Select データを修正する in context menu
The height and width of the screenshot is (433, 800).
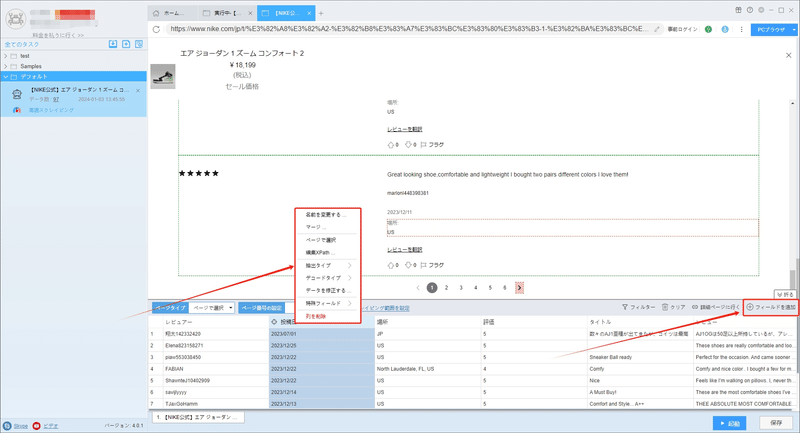coord(329,291)
